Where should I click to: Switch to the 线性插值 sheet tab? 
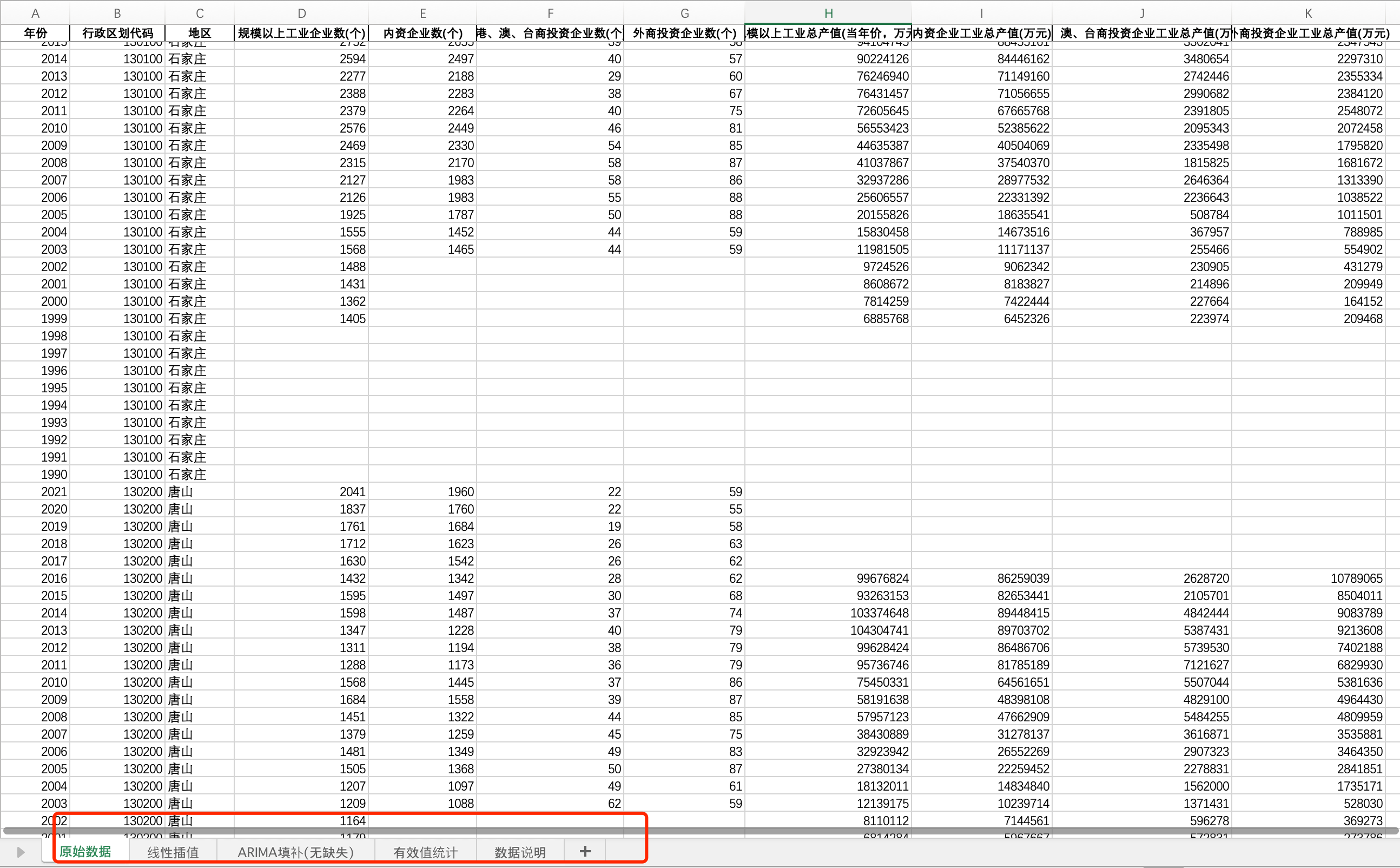click(173, 852)
